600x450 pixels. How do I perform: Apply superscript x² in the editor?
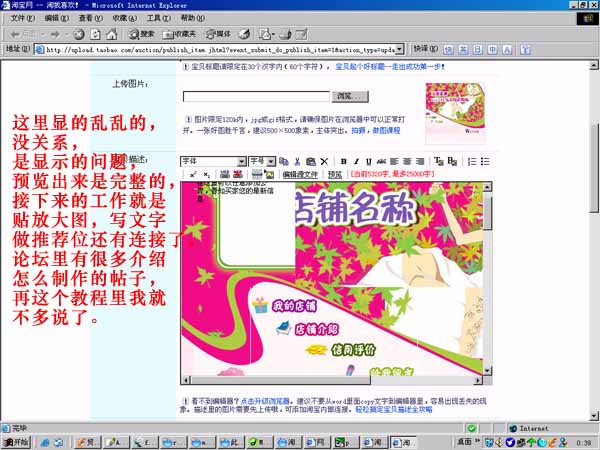[x=193, y=174]
